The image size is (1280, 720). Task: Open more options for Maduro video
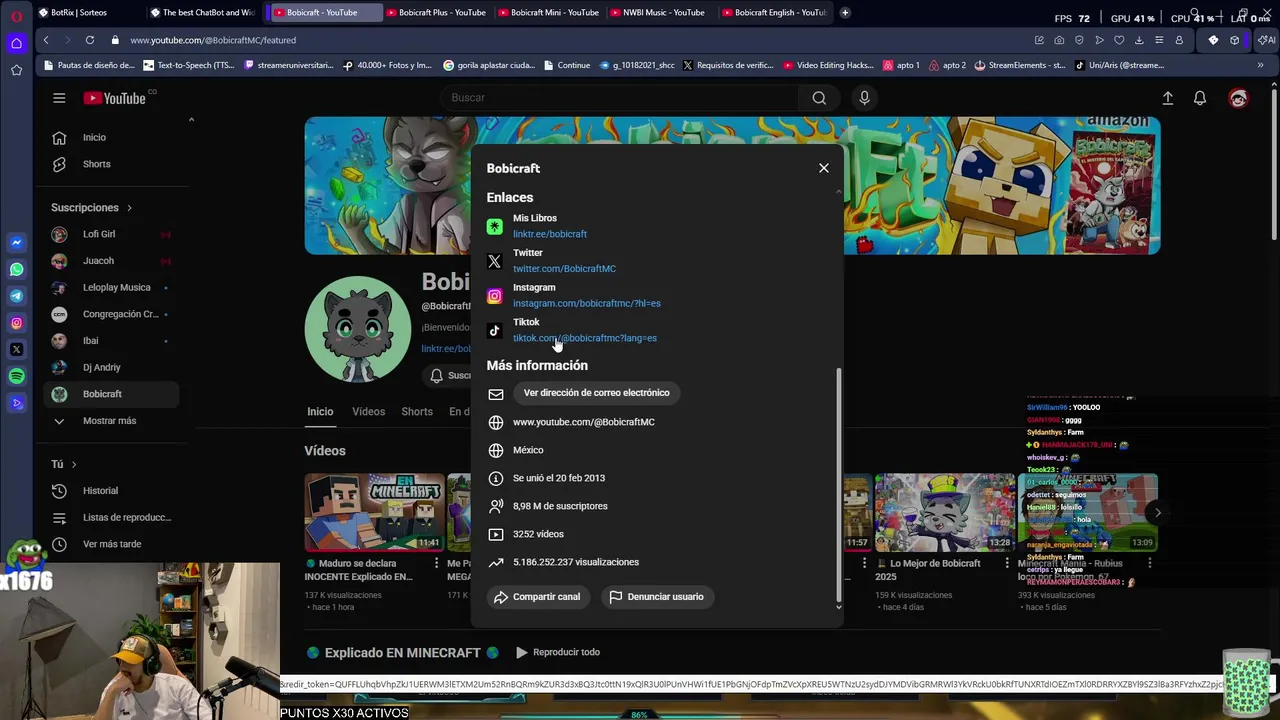(436, 564)
